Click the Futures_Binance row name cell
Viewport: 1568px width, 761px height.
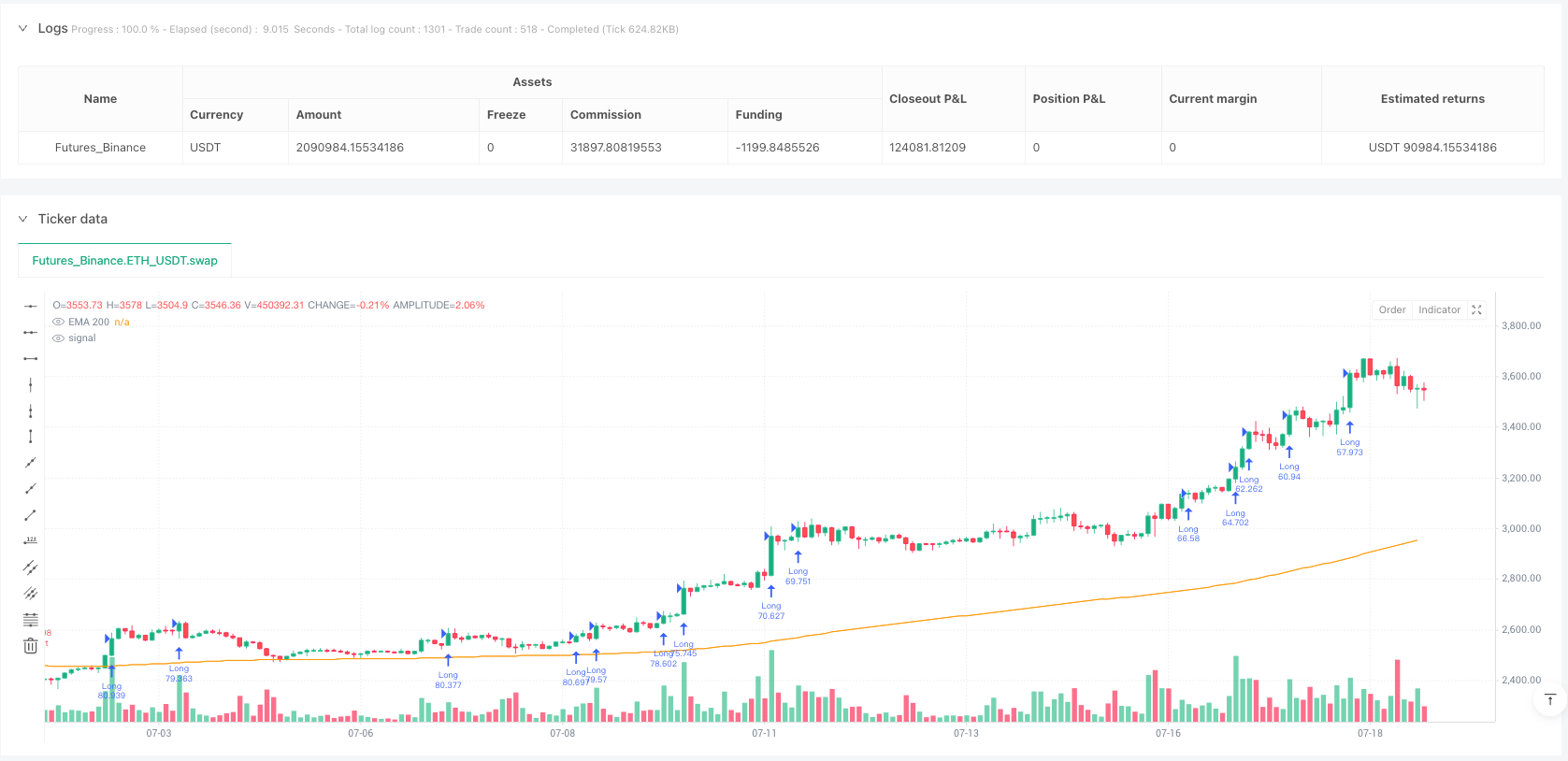[x=100, y=148]
